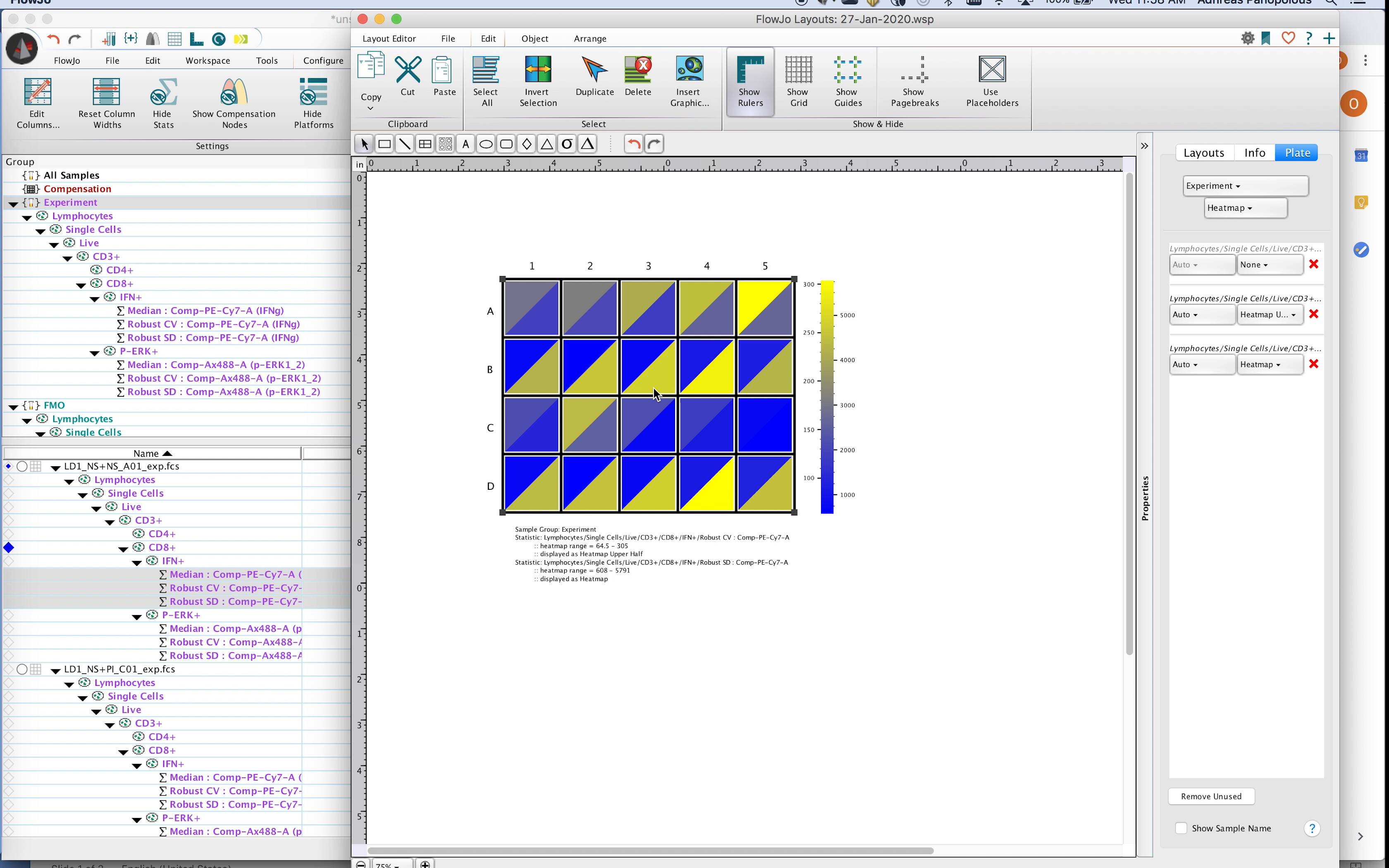The height and width of the screenshot is (868, 1389).
Task: Select the text tool in drawing toolbar
Action: point(465,144)
